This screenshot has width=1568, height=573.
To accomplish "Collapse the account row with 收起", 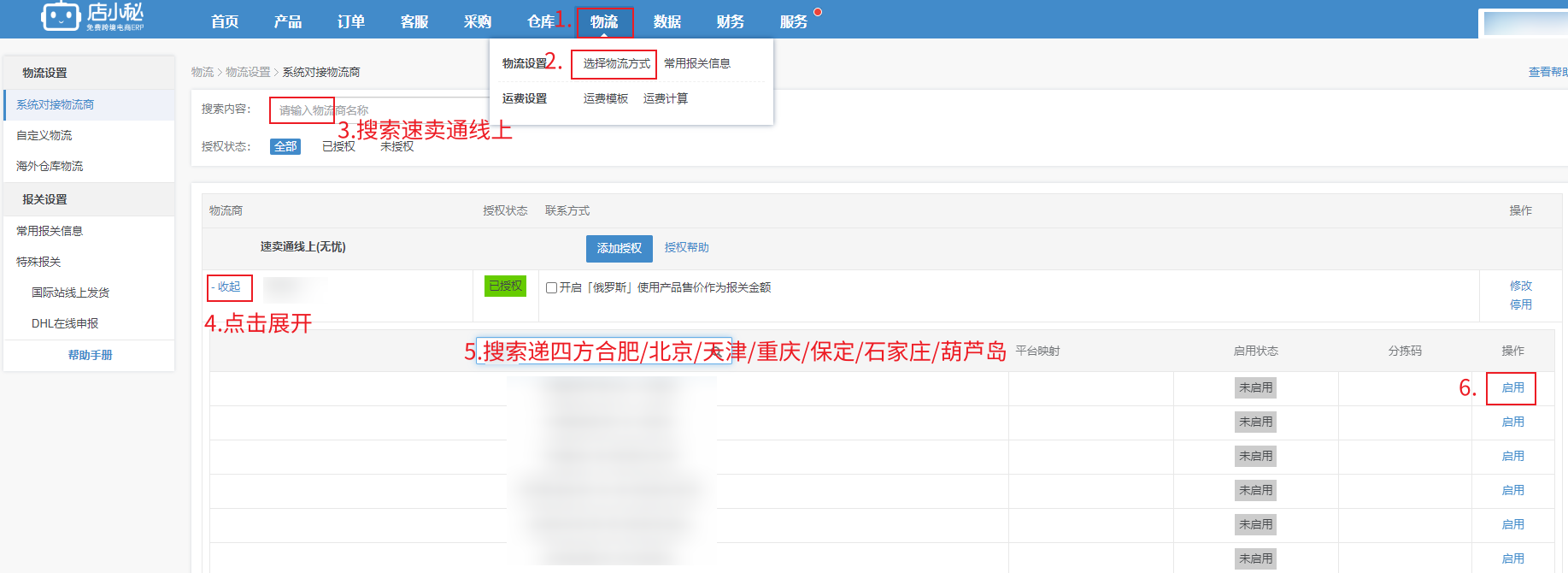I will (x=228, y=287).
